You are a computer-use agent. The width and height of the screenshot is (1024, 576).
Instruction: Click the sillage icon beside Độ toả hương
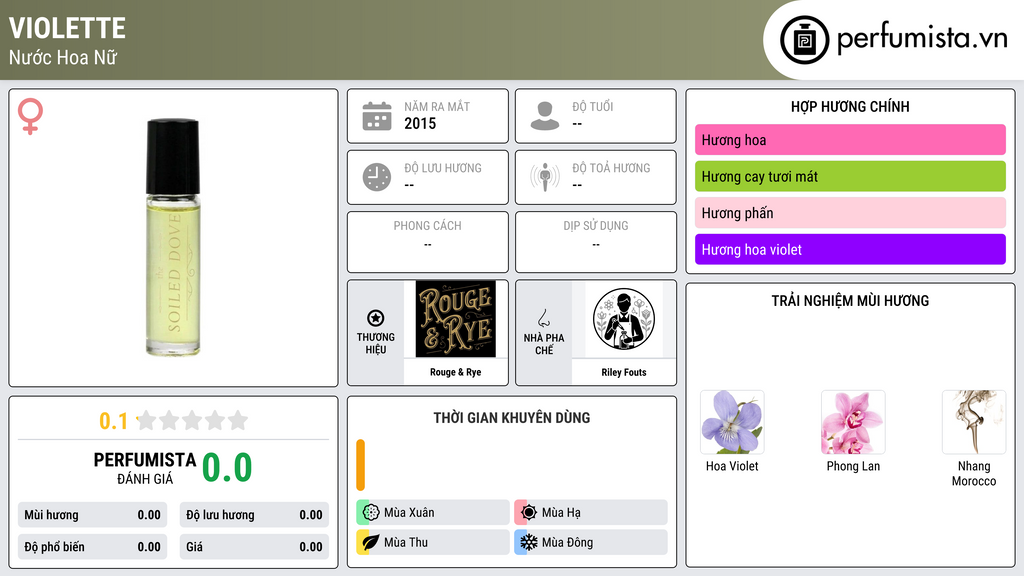tap(545, 178)
